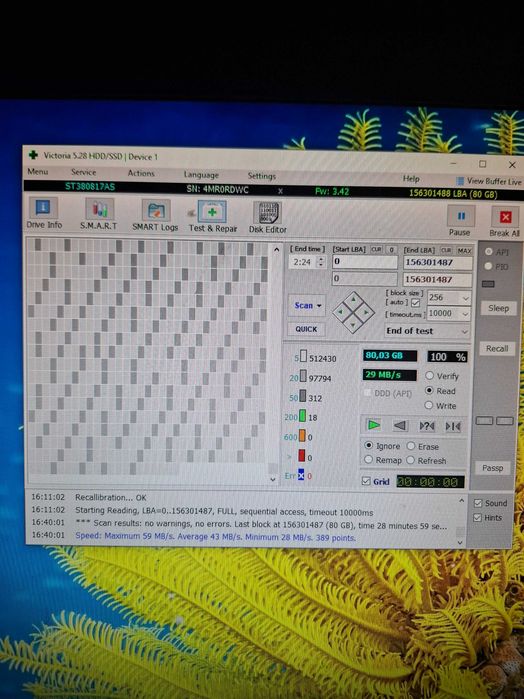524x699 pixels.
Task: Click the Passp button
Action: [x=492, y=468]
